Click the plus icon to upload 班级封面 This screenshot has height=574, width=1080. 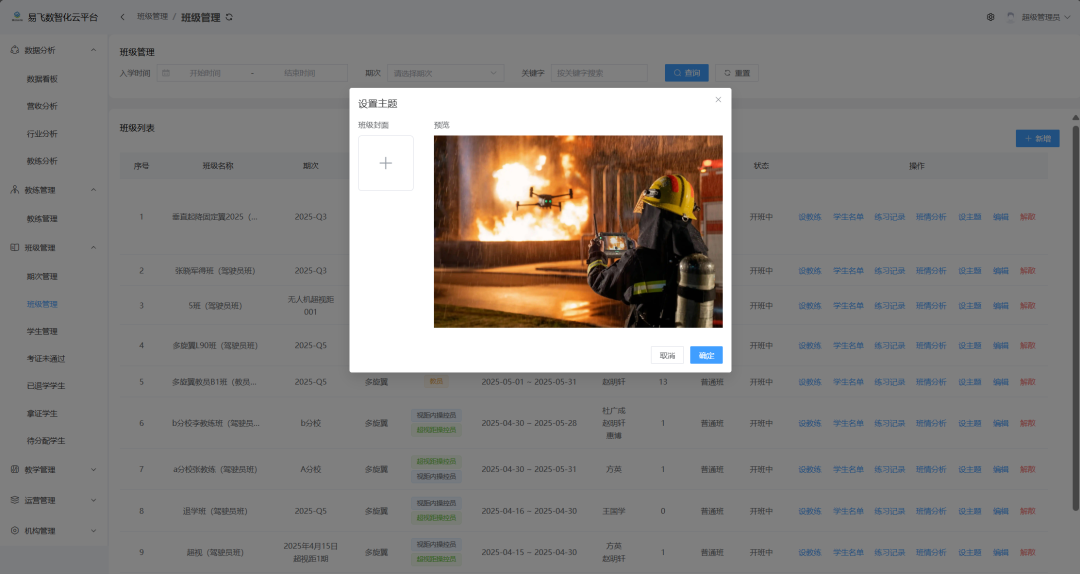click(386, 163)
